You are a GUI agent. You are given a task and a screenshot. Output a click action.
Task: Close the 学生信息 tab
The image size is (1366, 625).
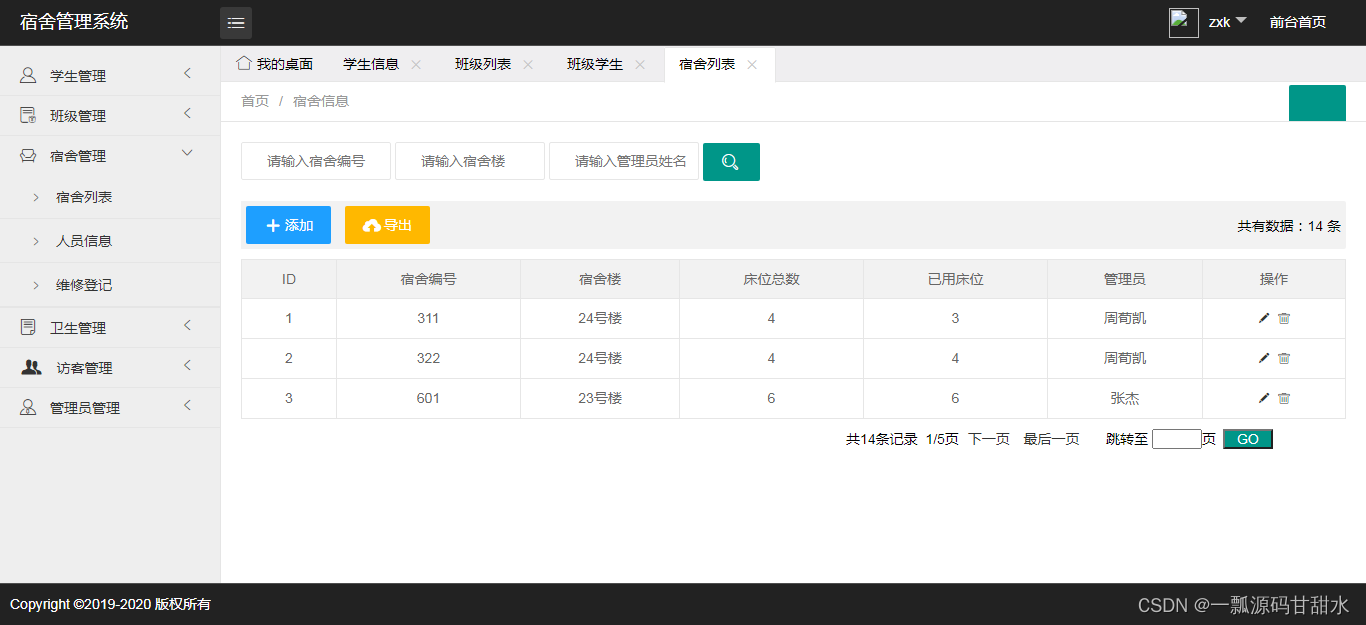[416, 64]
